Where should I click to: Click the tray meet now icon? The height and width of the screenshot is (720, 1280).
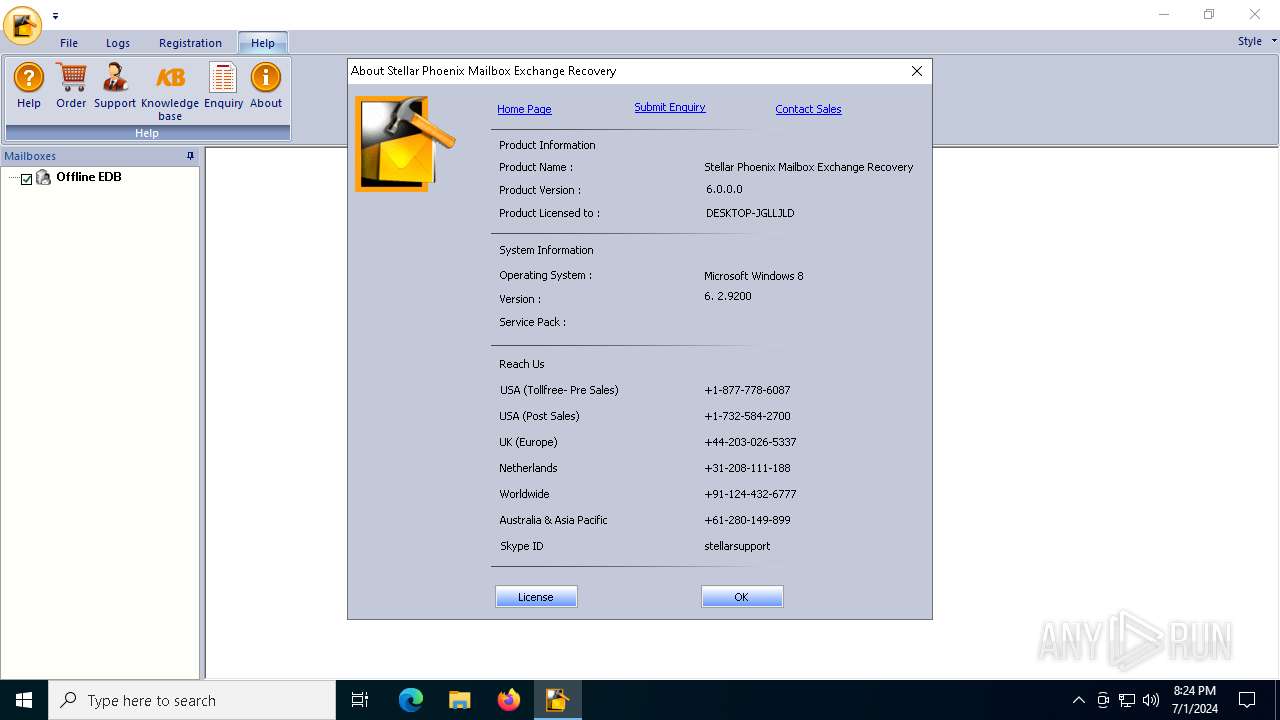(1103, 700)
